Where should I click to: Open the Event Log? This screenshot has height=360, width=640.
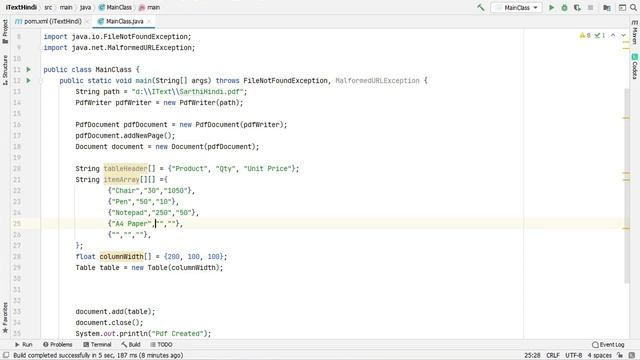pyautogui.click(x=608, y=344)
